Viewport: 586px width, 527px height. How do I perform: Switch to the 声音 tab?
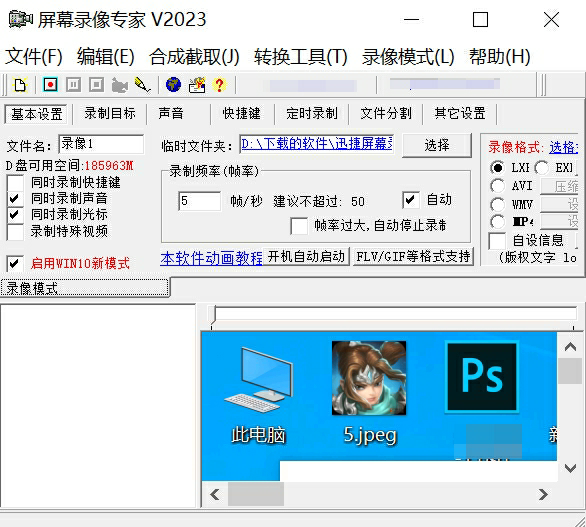(171, 113)
